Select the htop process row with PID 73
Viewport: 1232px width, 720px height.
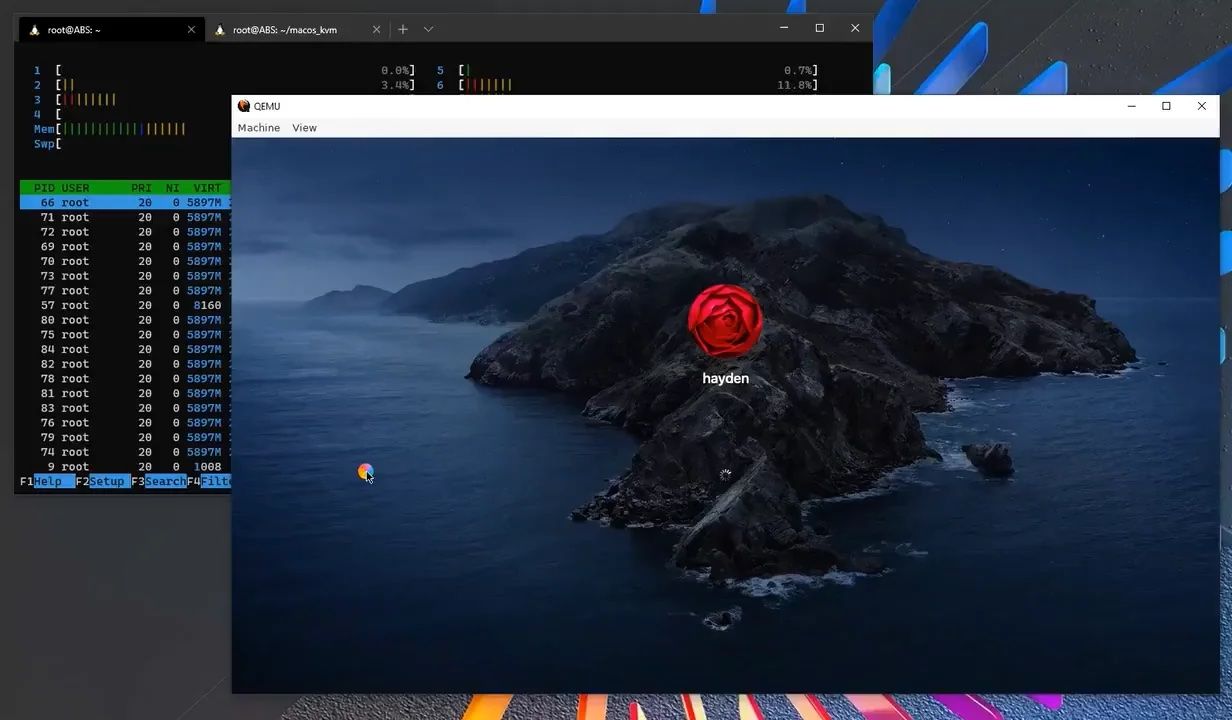click(x=126, y=276)
